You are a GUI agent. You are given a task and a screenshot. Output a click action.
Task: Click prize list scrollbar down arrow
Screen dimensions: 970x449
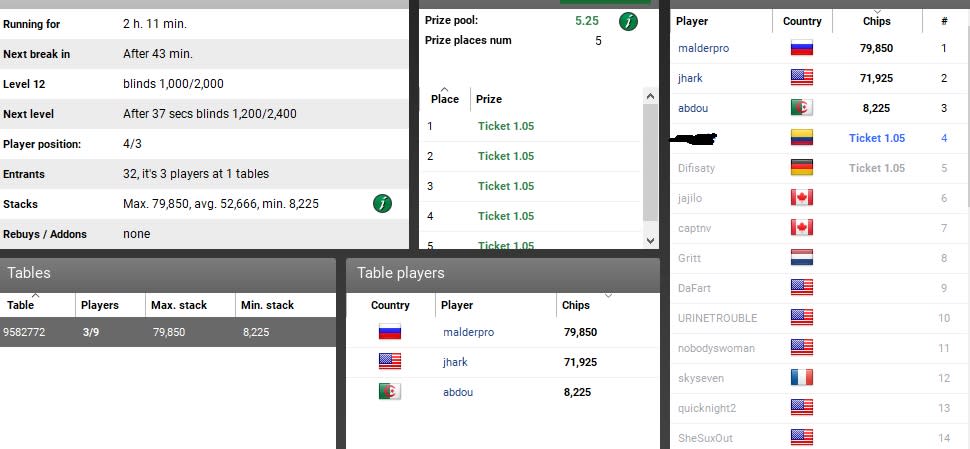(650, 241)
